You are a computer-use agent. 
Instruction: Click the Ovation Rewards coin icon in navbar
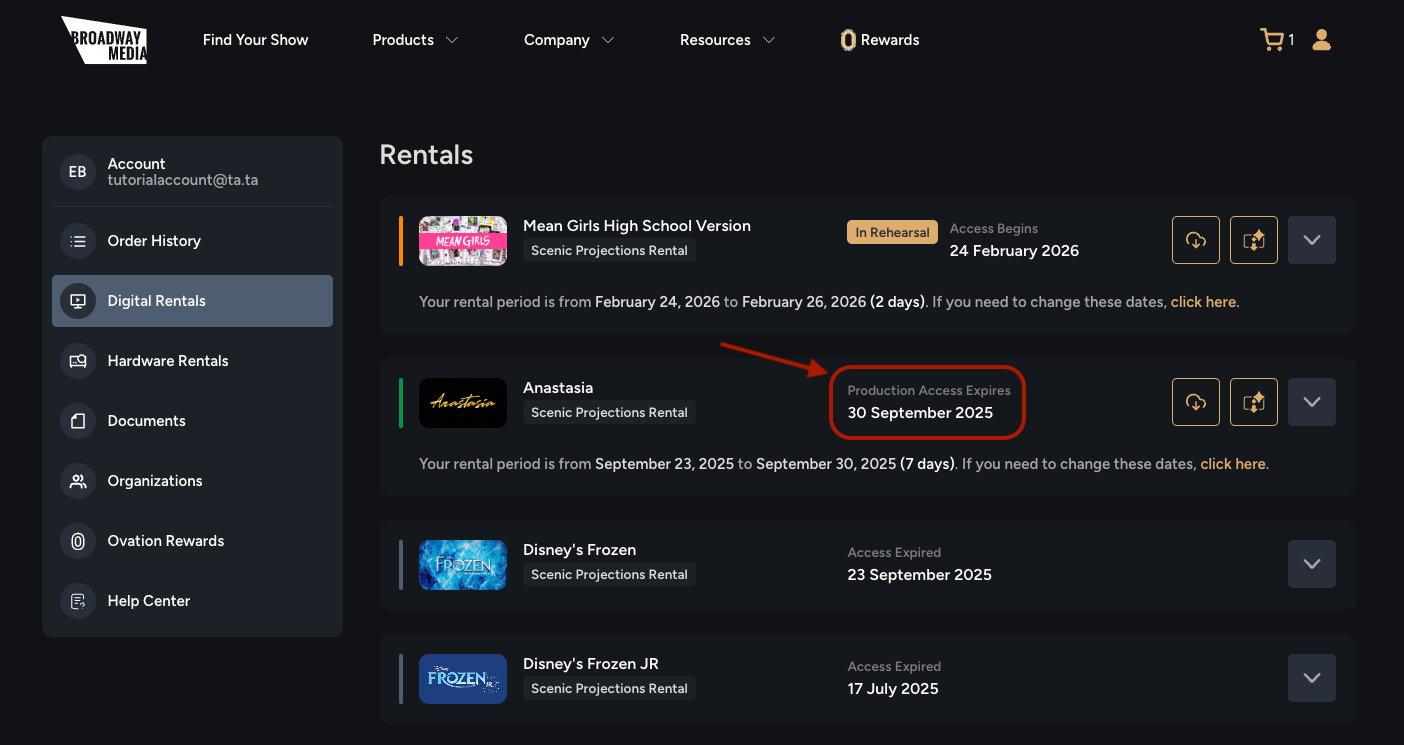pos(848,40)
